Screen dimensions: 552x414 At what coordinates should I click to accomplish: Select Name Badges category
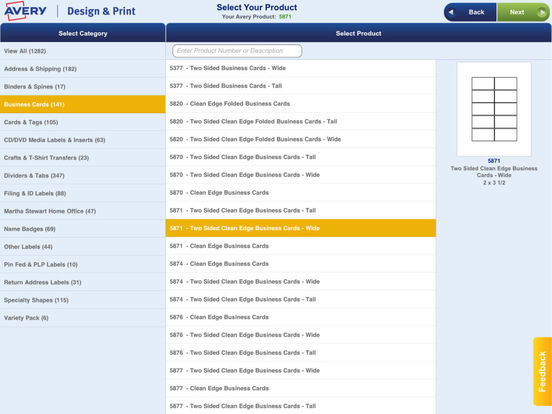tap(82, 229)
